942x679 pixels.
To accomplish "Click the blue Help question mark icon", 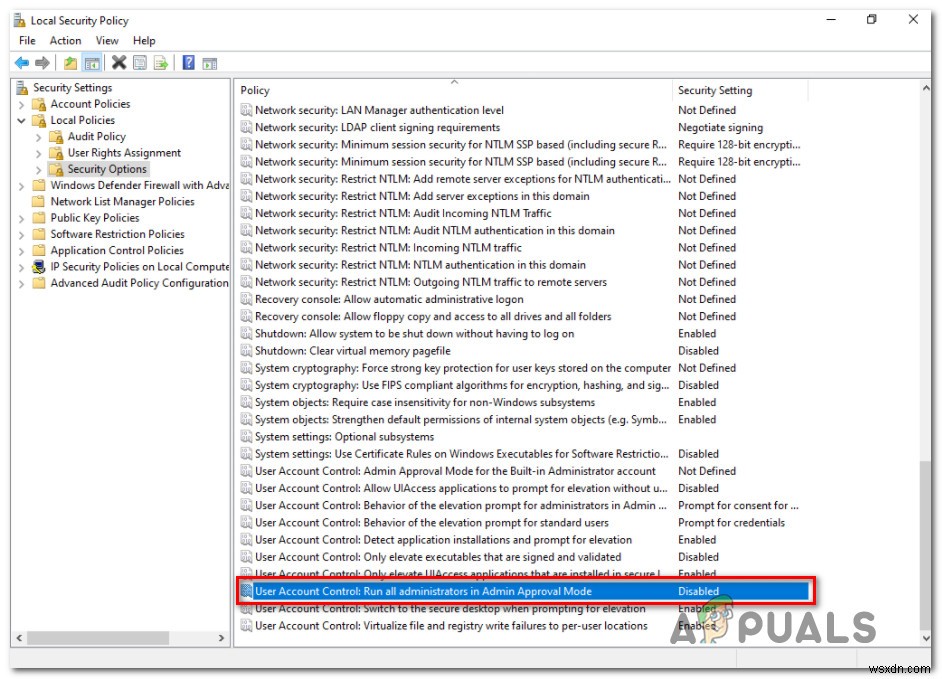I will click(189, 62).
